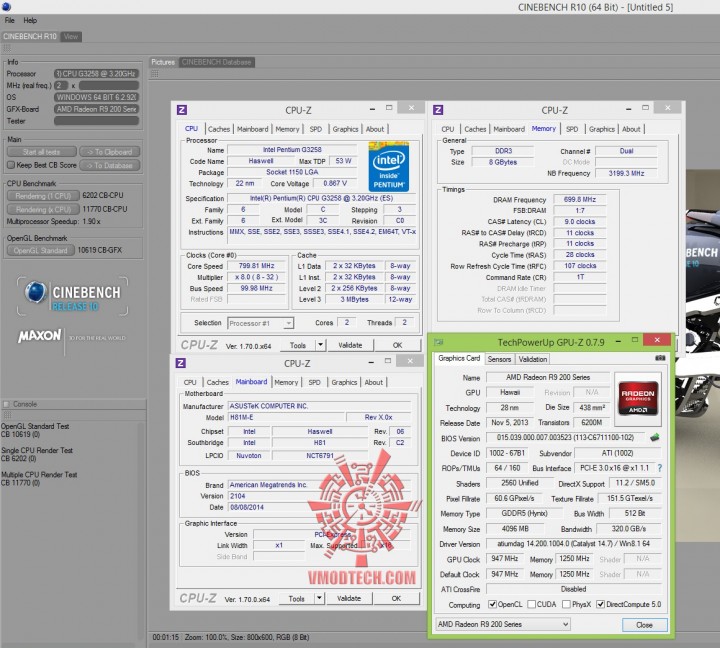Open Mainboard tab in Memory CPU-Z window
Screen dimensions: 720x648
tap(509, 129)
